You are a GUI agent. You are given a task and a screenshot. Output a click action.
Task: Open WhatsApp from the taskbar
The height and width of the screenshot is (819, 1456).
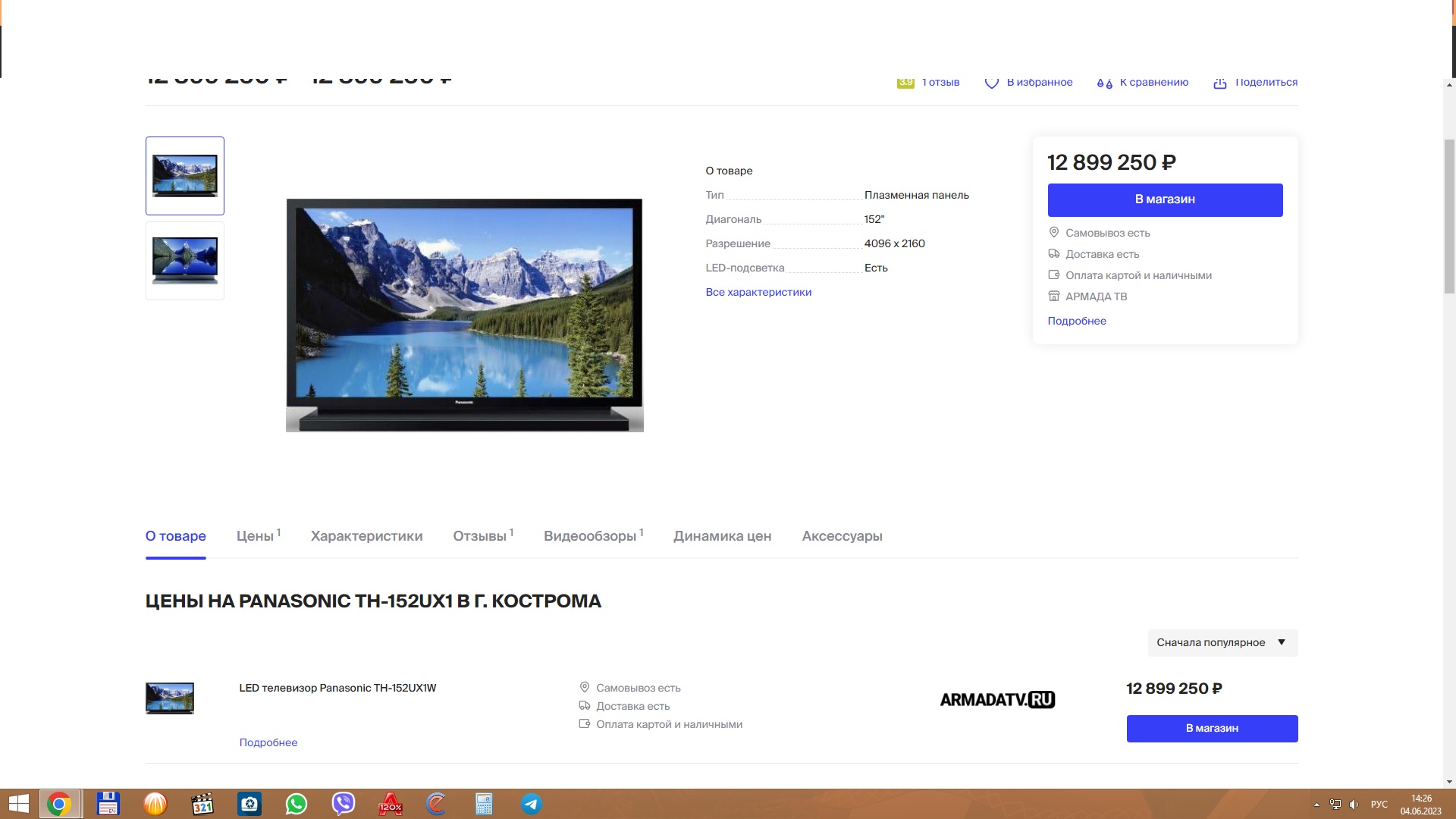tap(297, 804)
